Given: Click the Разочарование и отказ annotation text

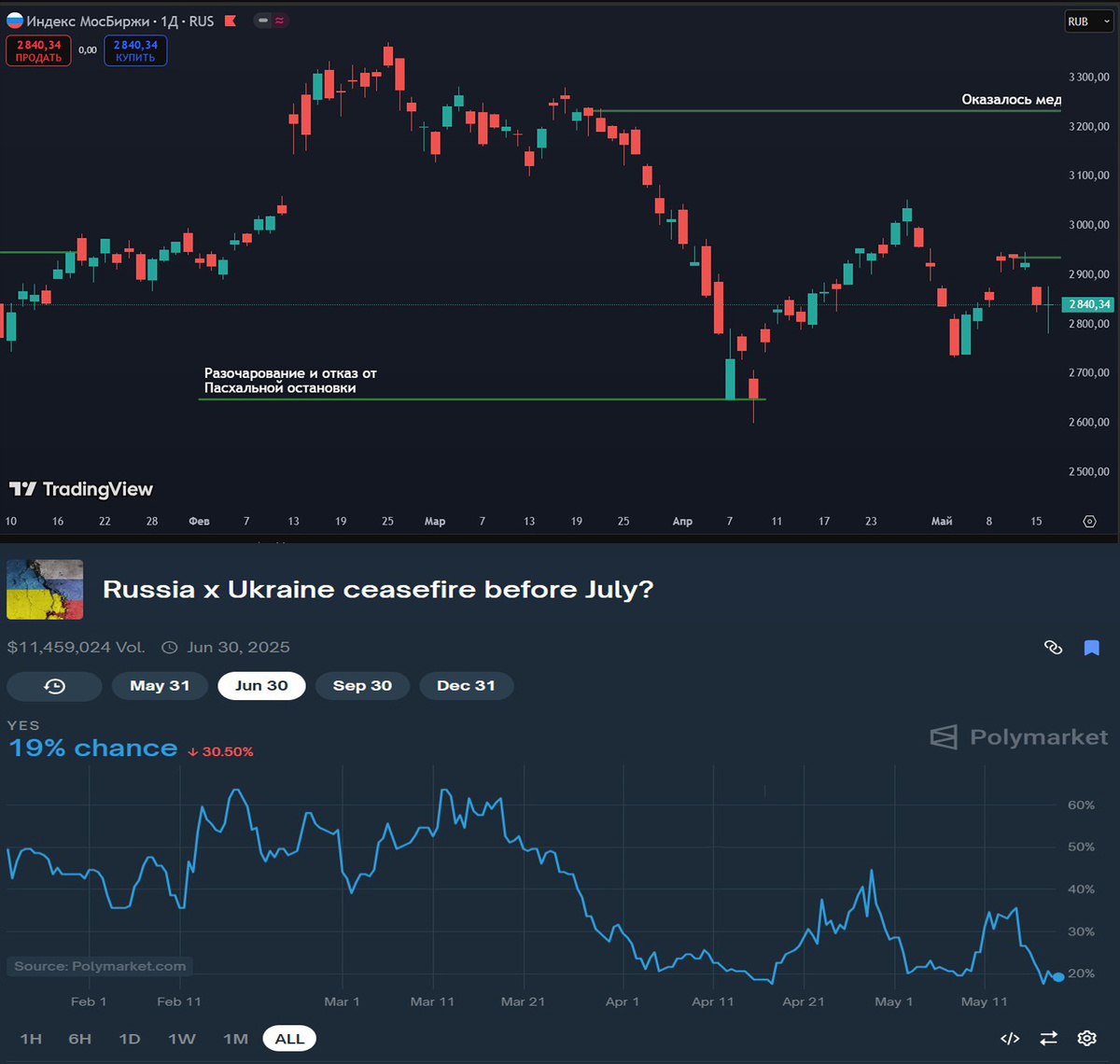Looking at the screenshot, I should pos(291,380).
